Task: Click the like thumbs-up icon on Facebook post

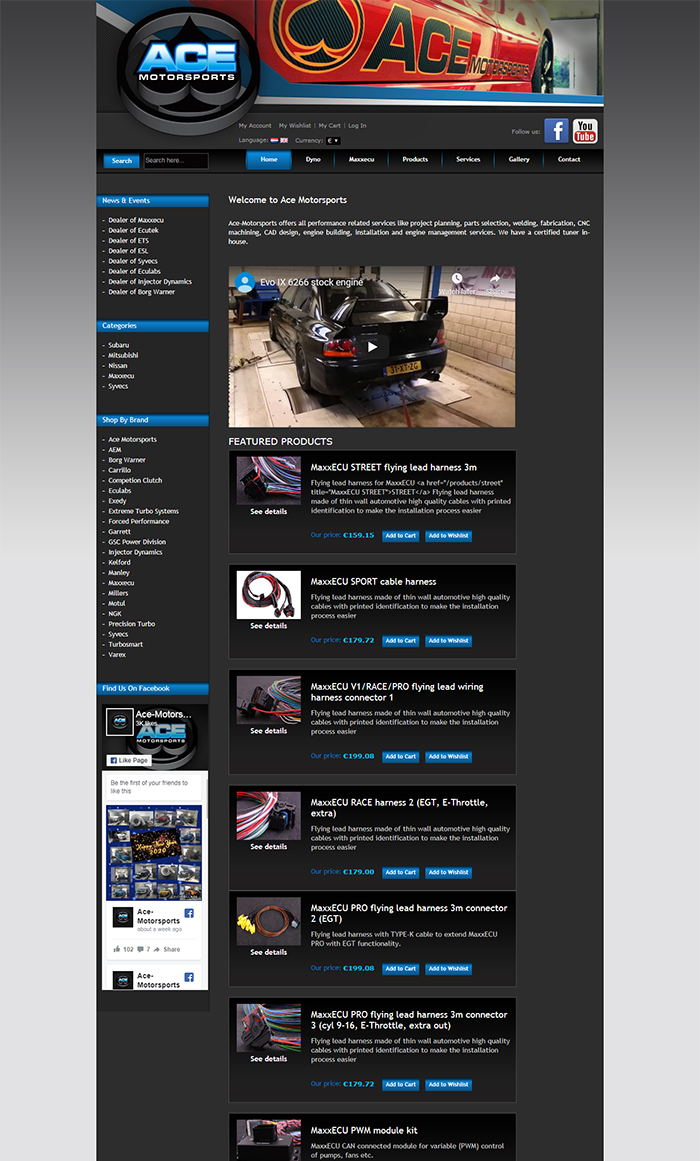Action: pos(117,949)
